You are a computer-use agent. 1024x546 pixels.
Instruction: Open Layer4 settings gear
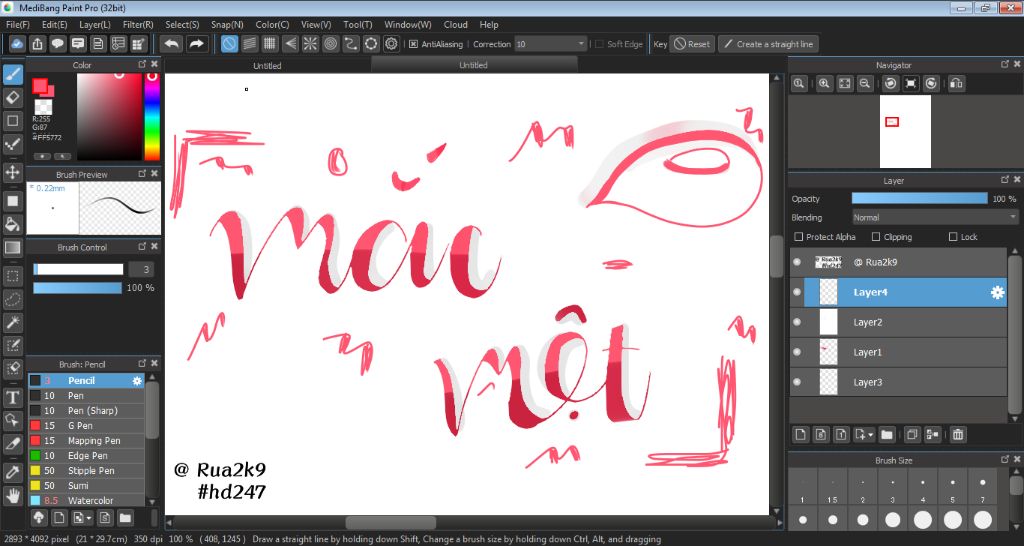997,293
